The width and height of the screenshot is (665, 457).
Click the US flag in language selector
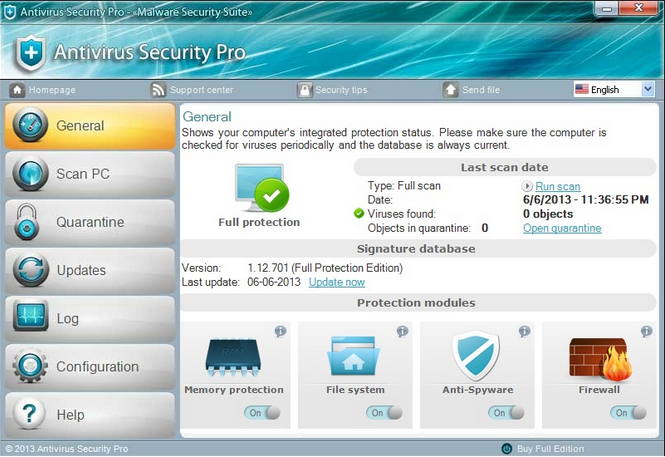[x=581, y=89]
